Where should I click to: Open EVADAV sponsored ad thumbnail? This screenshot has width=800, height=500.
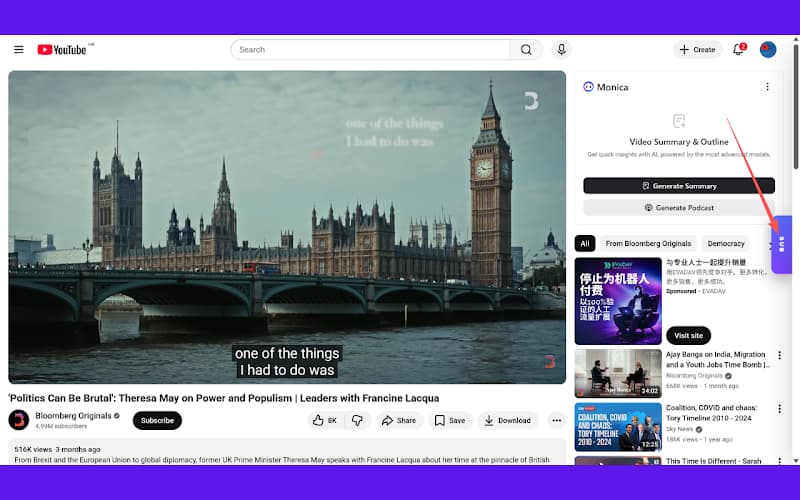618,301
